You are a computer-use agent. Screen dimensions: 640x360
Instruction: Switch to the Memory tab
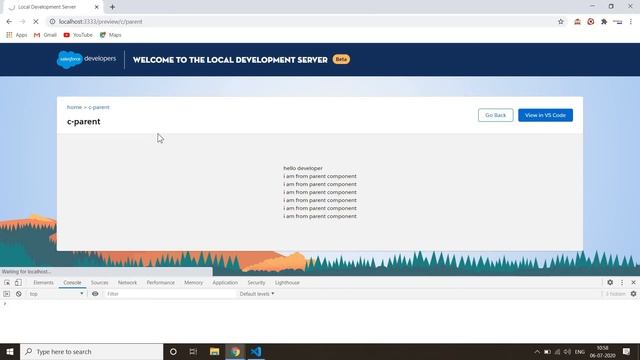(193, 282)
